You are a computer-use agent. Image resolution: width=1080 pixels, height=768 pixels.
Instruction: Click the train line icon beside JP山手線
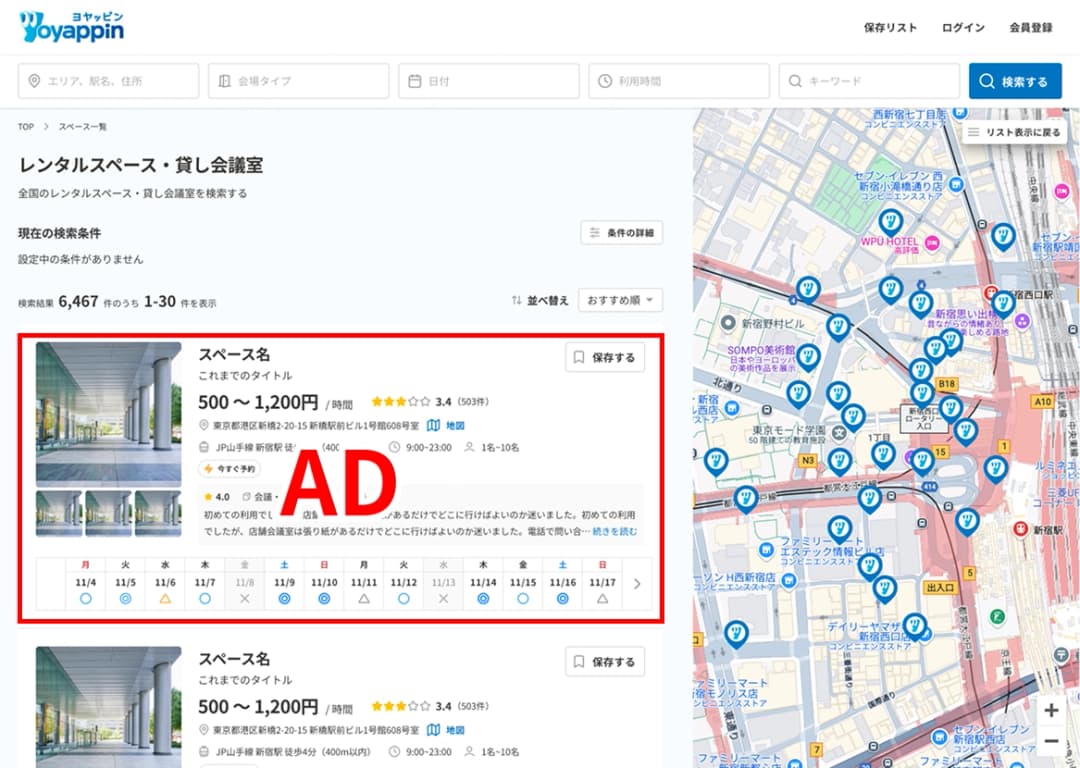(x=202, y=447)
